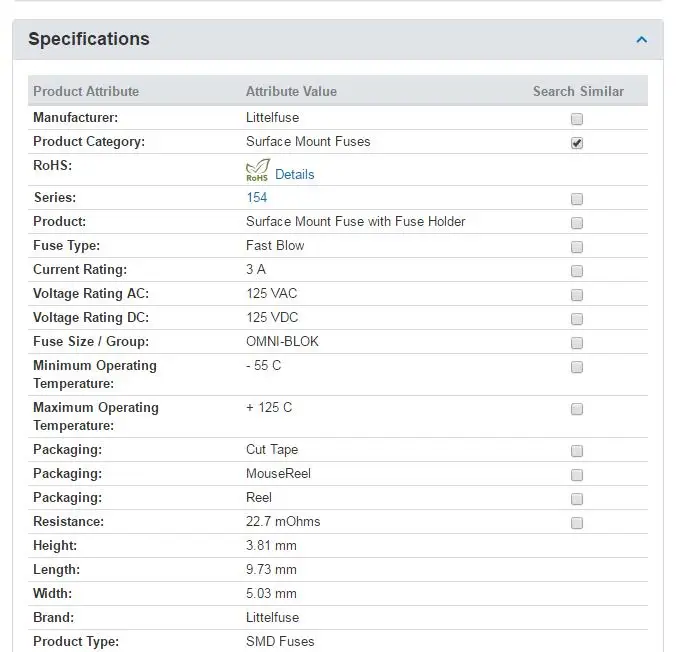
Task: Check the Minimum Operating Temperature box
Action: click(577, 367)
